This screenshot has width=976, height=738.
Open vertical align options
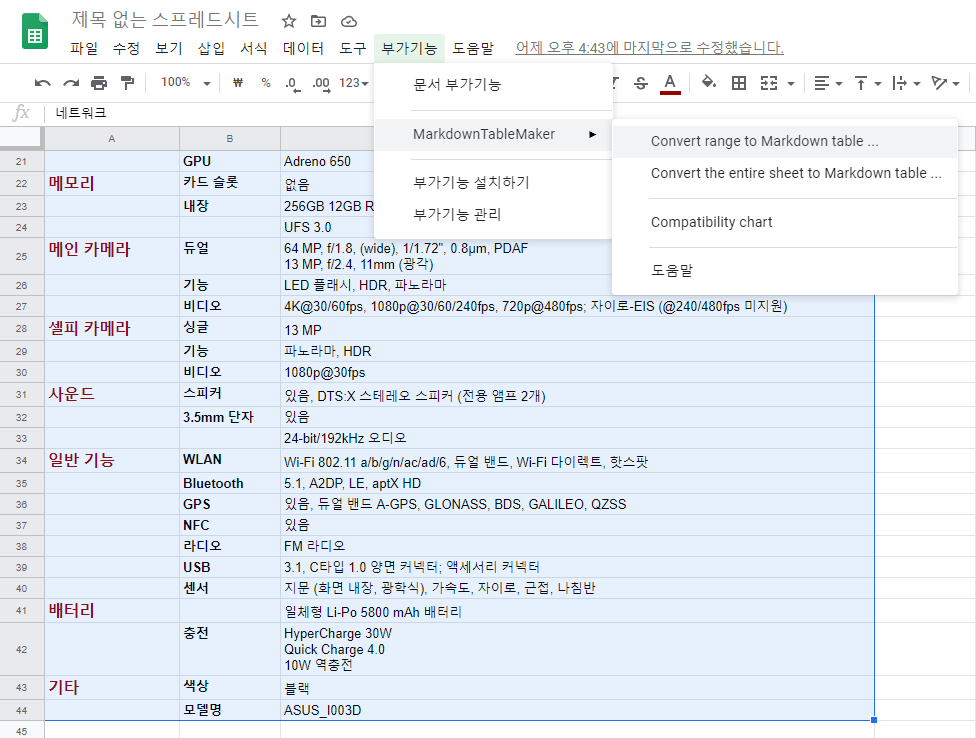pyautogui.click(x=868, y=83)
